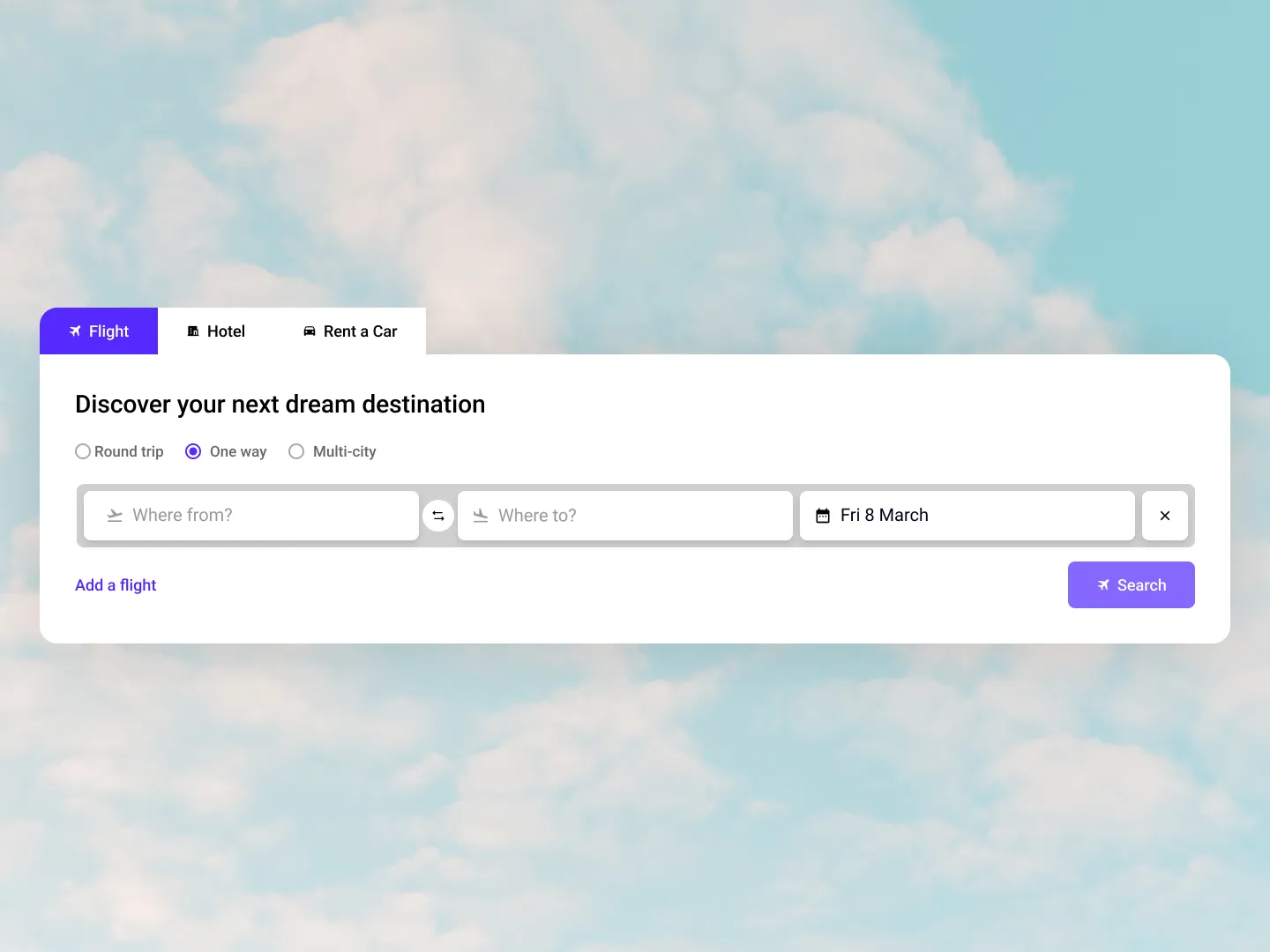Remove this flight row with the X
The image size is (1270, 952).
pyautogui.click(x=1164, y=516)
